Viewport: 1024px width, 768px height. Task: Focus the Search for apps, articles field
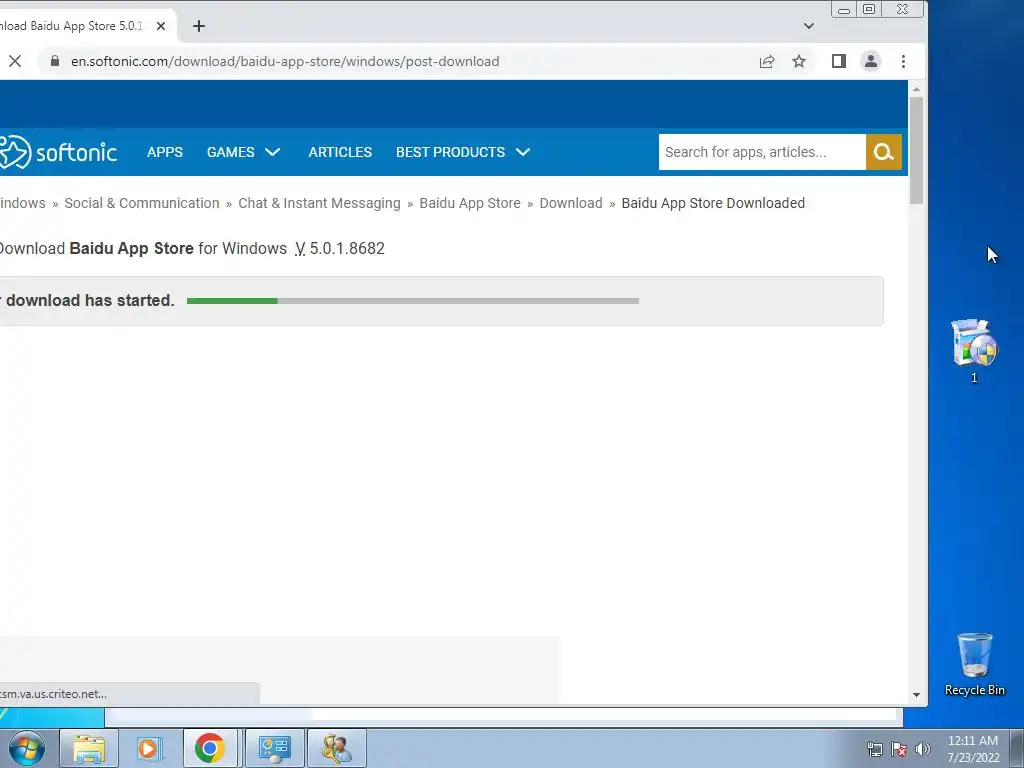[762, 152]
